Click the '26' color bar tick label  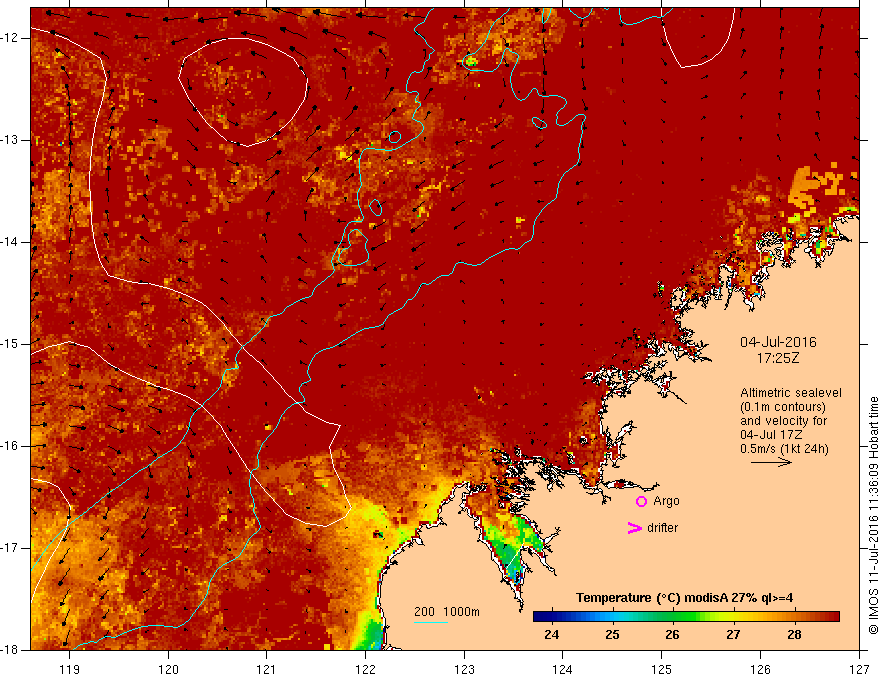tap(672, 635)
